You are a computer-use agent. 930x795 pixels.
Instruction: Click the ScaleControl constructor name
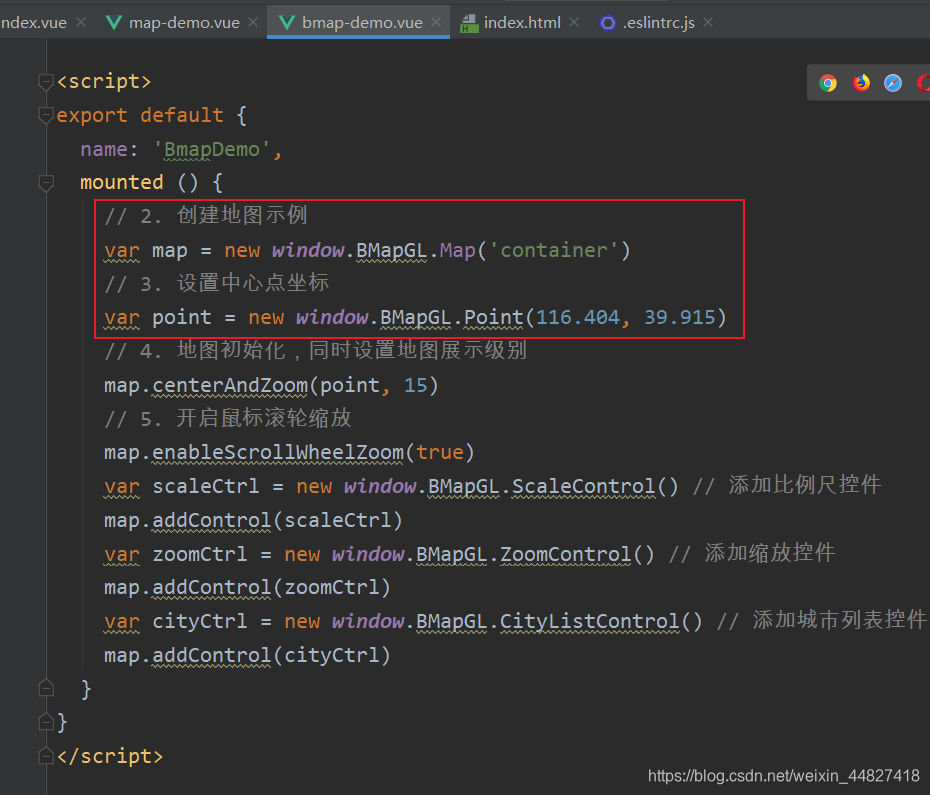pos(584,486)
